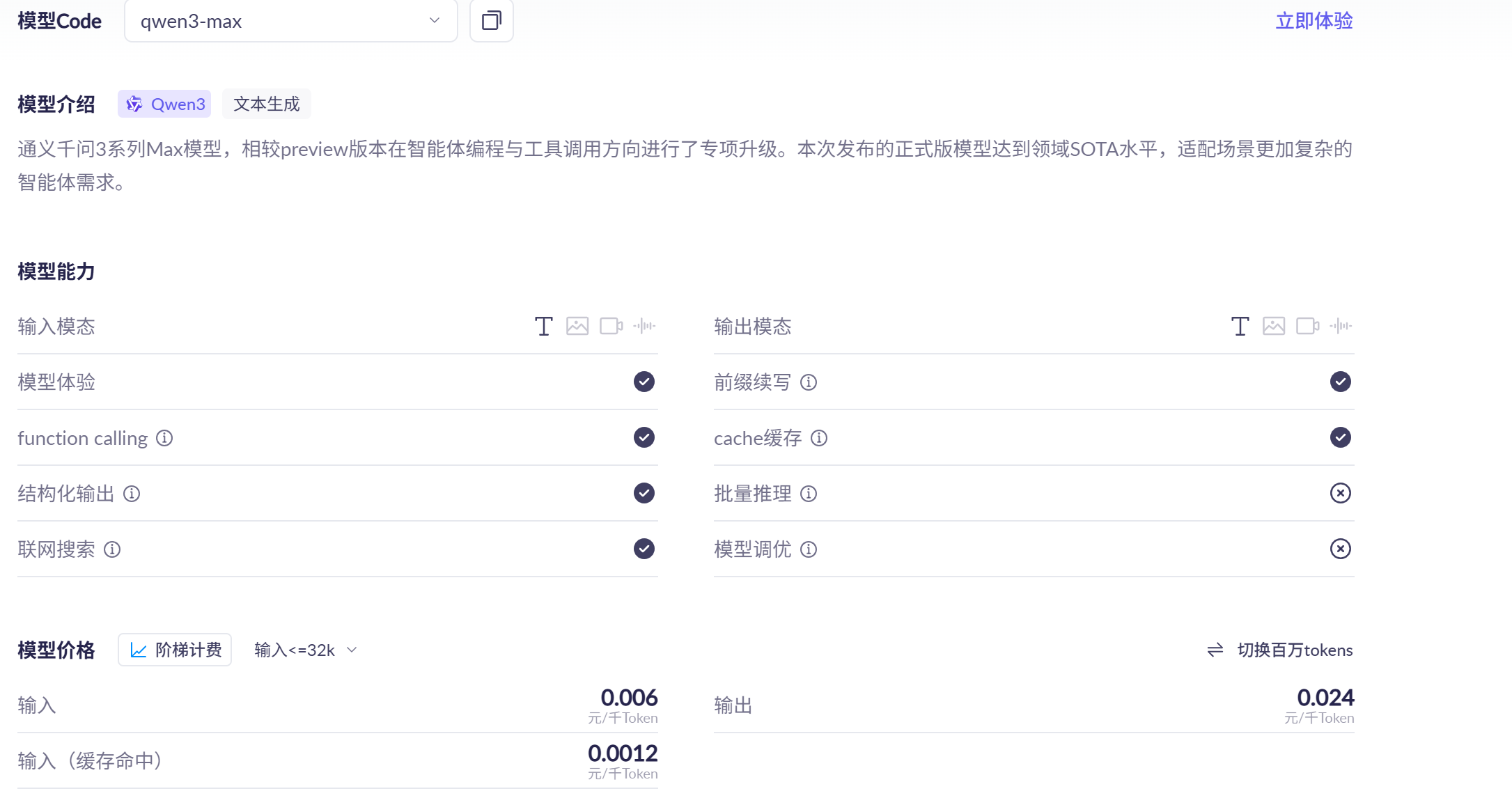Click the checkmark for 结构化输出
This screenshot has width=1512, height=798.
coord(644,493)
